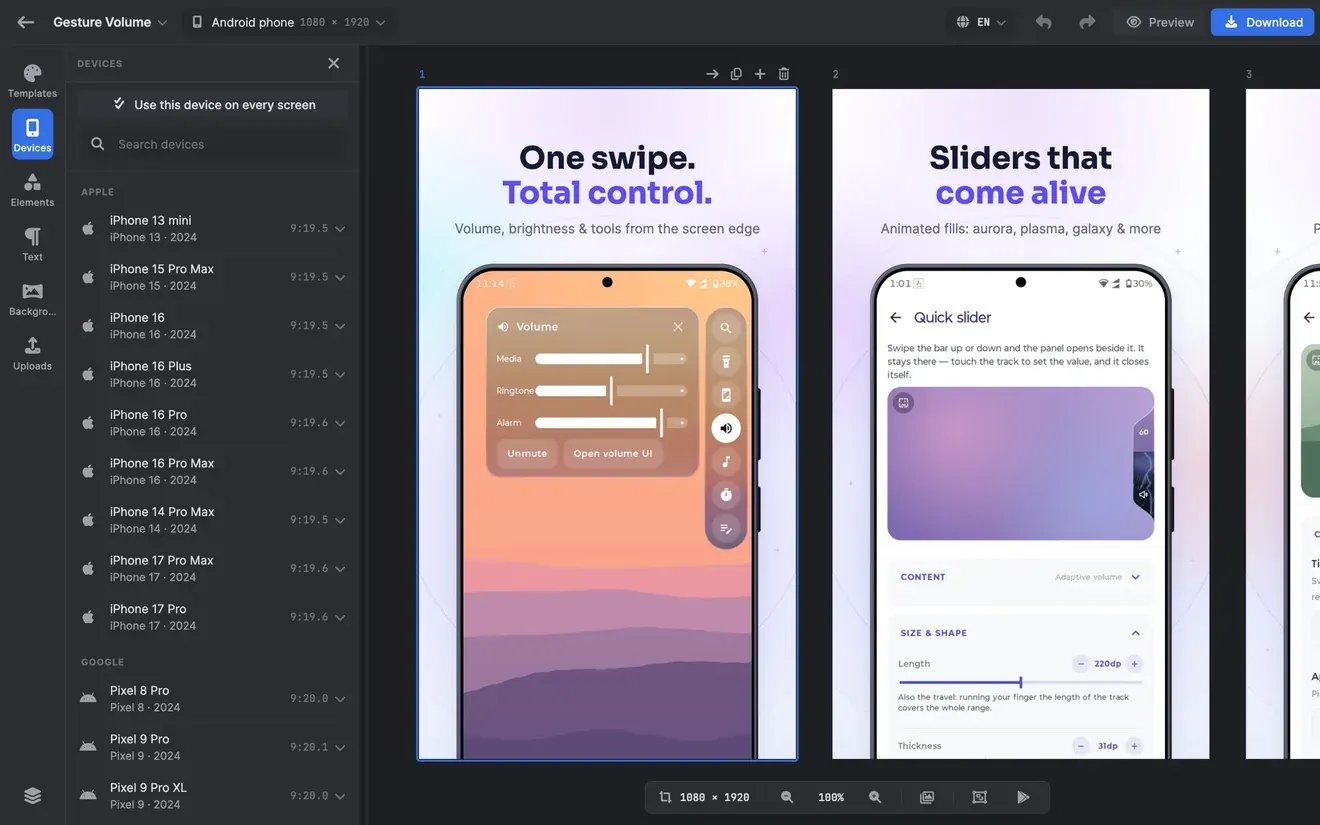
Task: Delete screen 1 with the trash icon
Action: (x=784, y=74)
